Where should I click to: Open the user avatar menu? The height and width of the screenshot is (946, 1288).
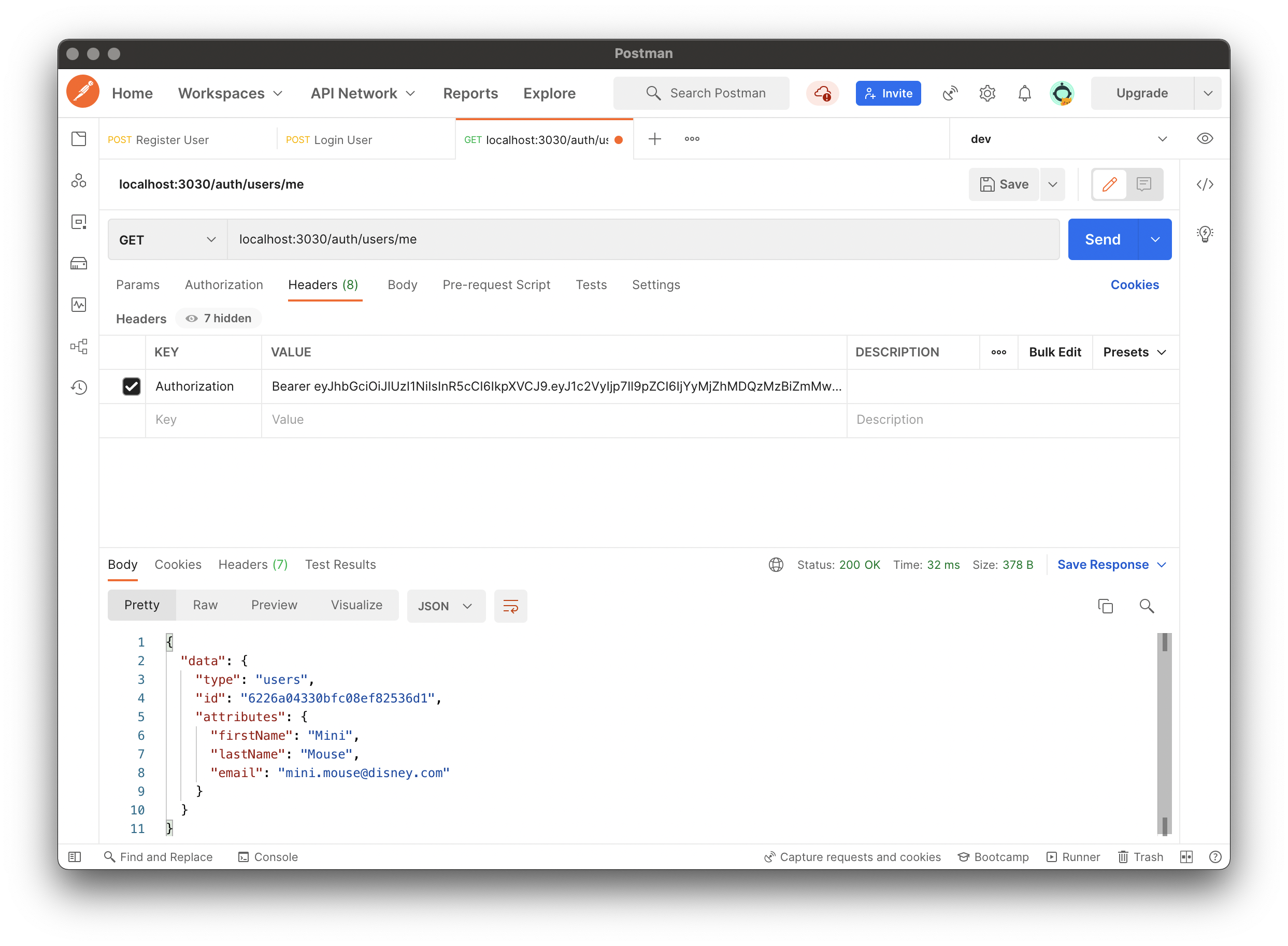coord(1062,93)
